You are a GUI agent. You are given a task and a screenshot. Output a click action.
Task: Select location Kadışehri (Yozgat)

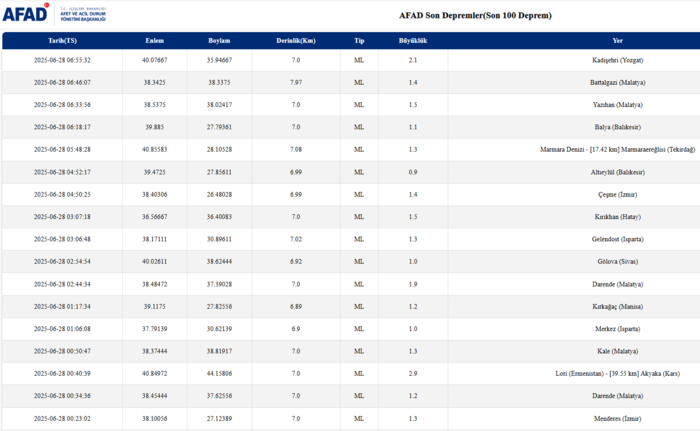tap(617, 60)
